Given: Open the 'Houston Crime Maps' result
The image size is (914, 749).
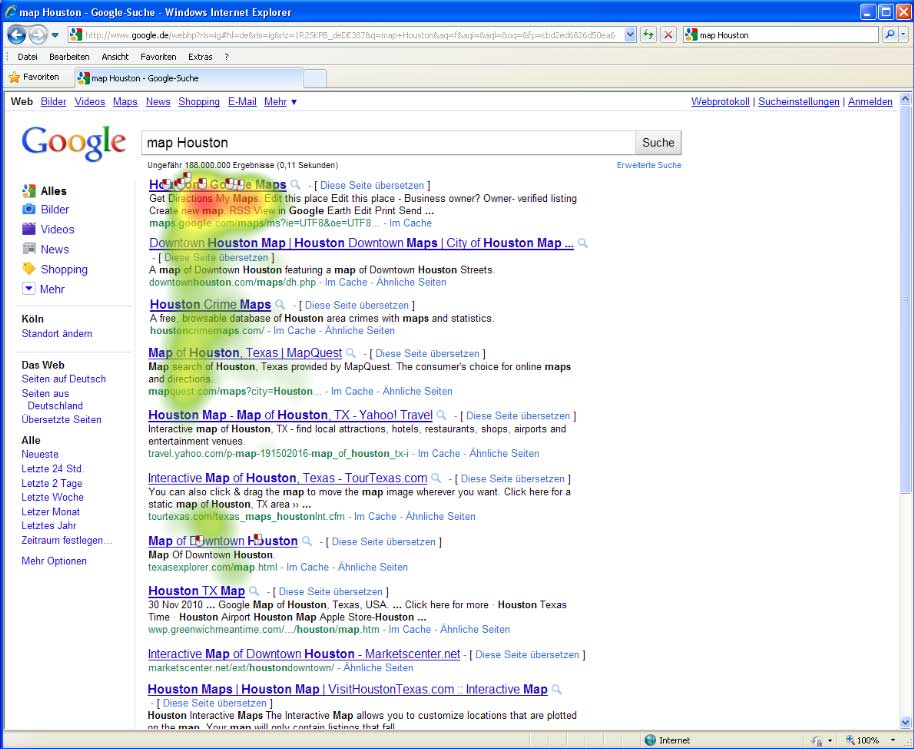Looking at the screenshot, I should [210, 304].
